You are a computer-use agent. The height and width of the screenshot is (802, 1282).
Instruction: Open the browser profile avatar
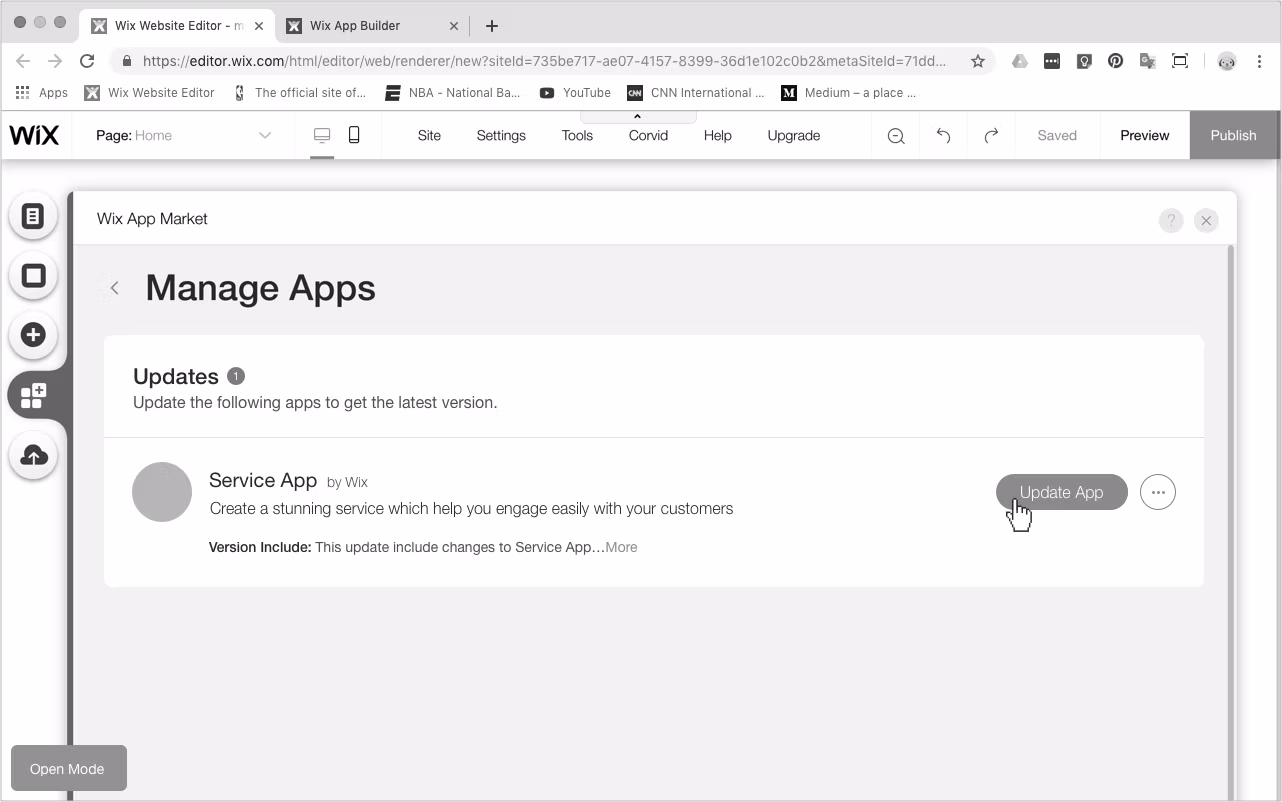(1227, 61)
